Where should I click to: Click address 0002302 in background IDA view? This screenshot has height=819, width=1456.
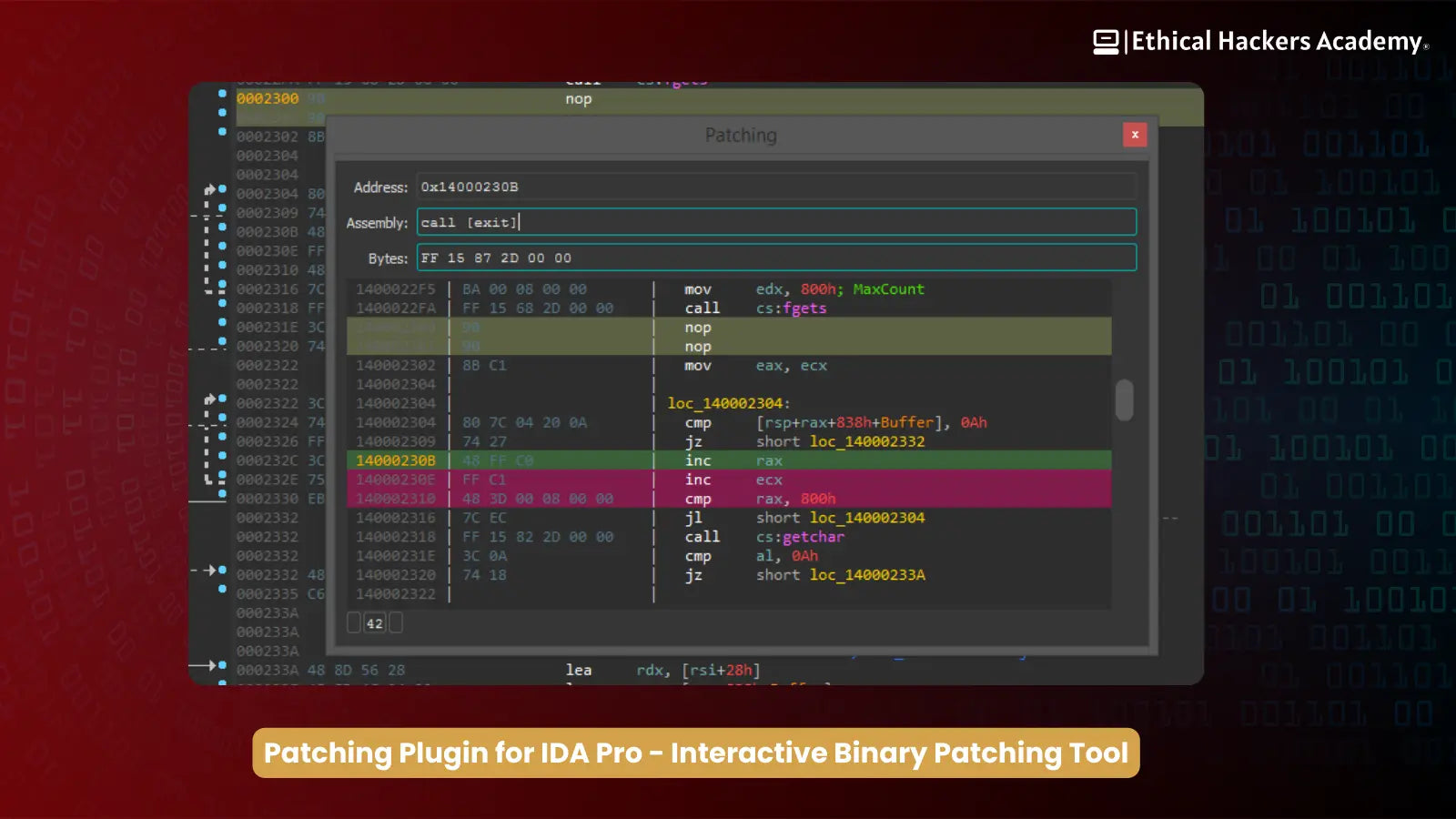click(268, 136)
